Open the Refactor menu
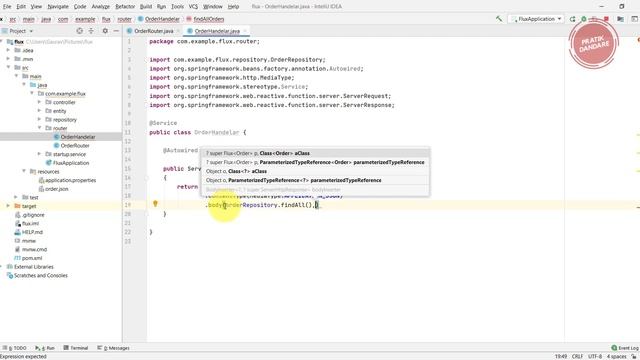The height and width of the screenshot is (360, 640). (x=125, y=7)
